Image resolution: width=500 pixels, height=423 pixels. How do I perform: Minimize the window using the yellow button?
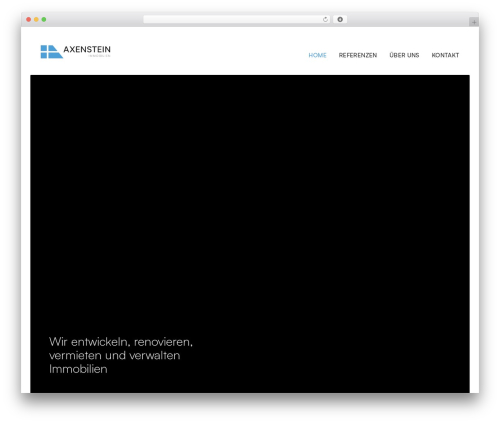(x=36, y=20)
